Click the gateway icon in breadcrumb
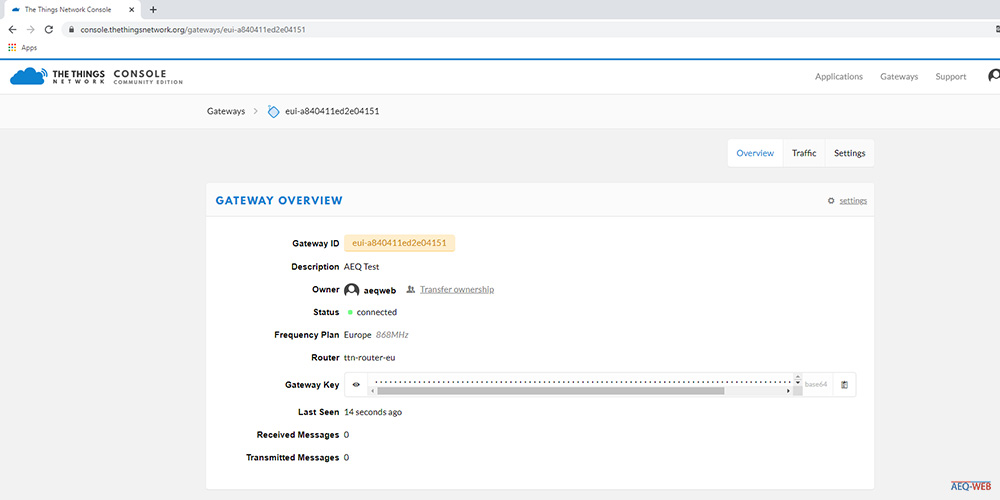 273,112
